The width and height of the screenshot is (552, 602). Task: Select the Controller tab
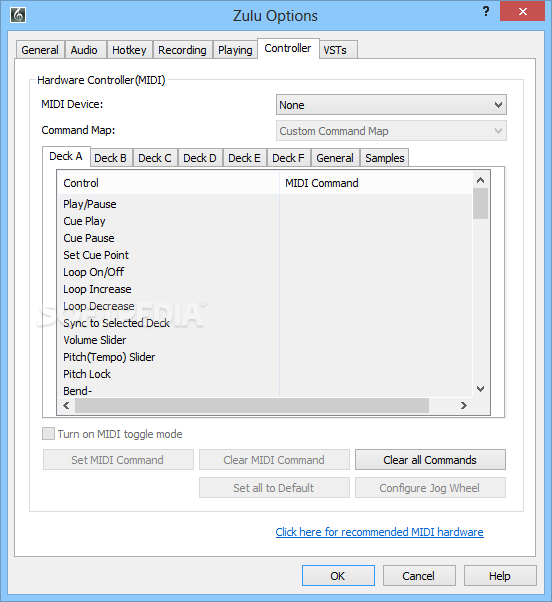coord(288,48)
